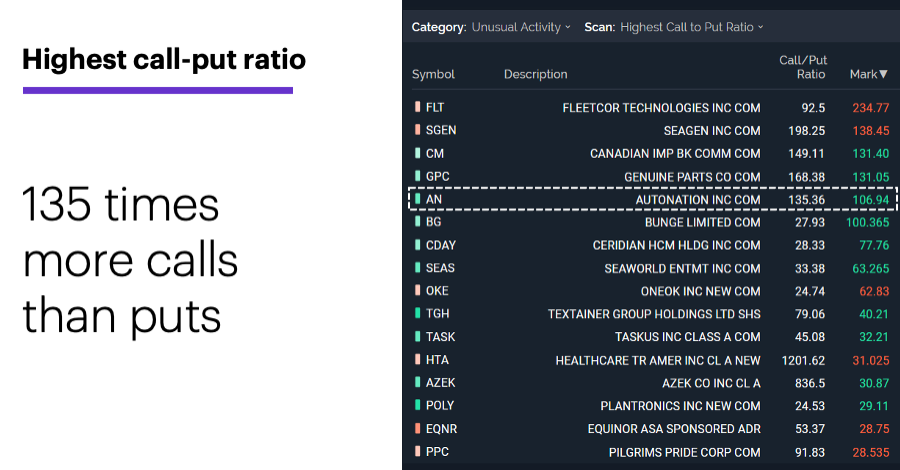Select the SEAS symbol
Screen dimensions: 900x470
coord(440,268)
